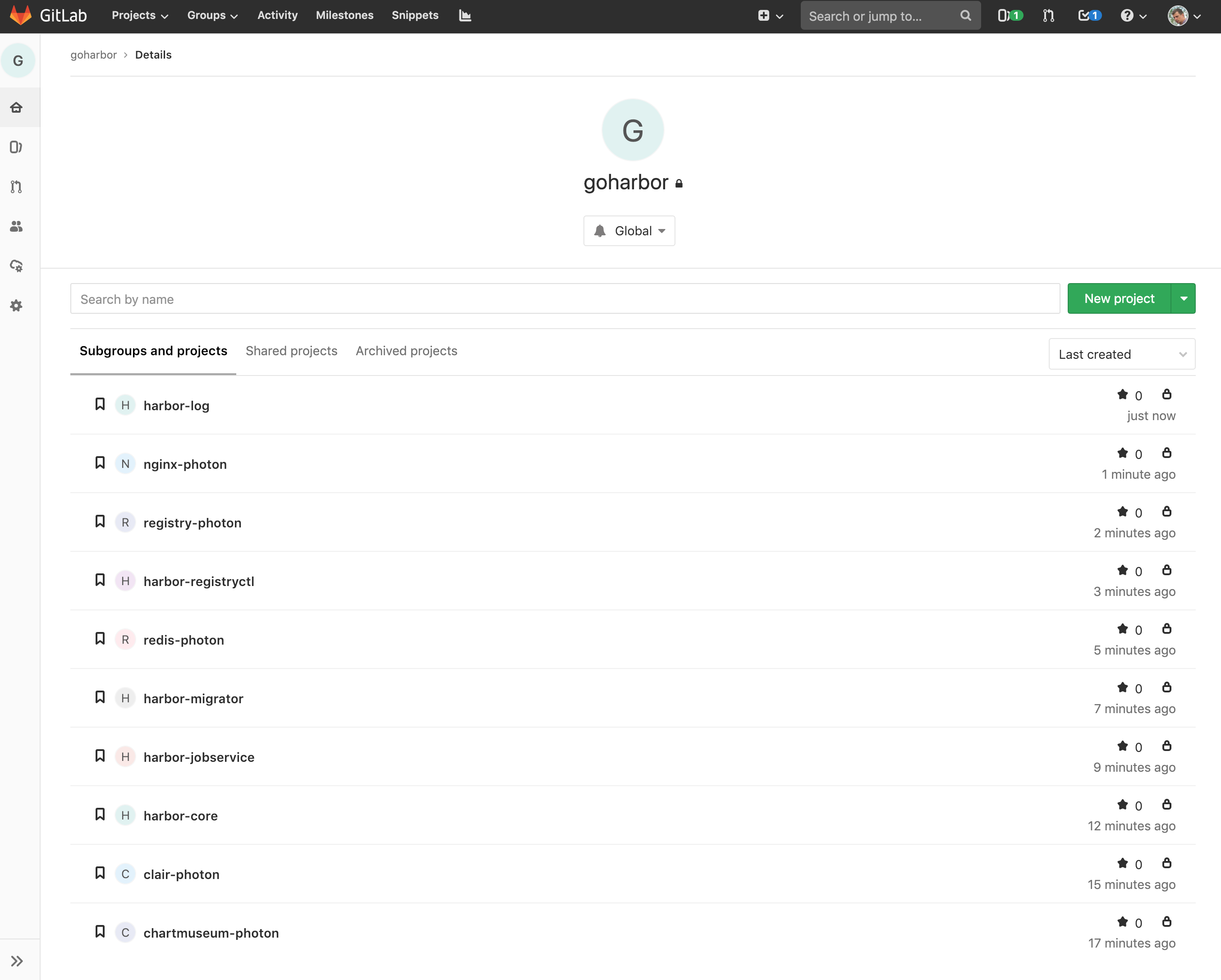The image size is (1221, 980).
Task: Focus the Search by name field
Action: pos(565,299)
